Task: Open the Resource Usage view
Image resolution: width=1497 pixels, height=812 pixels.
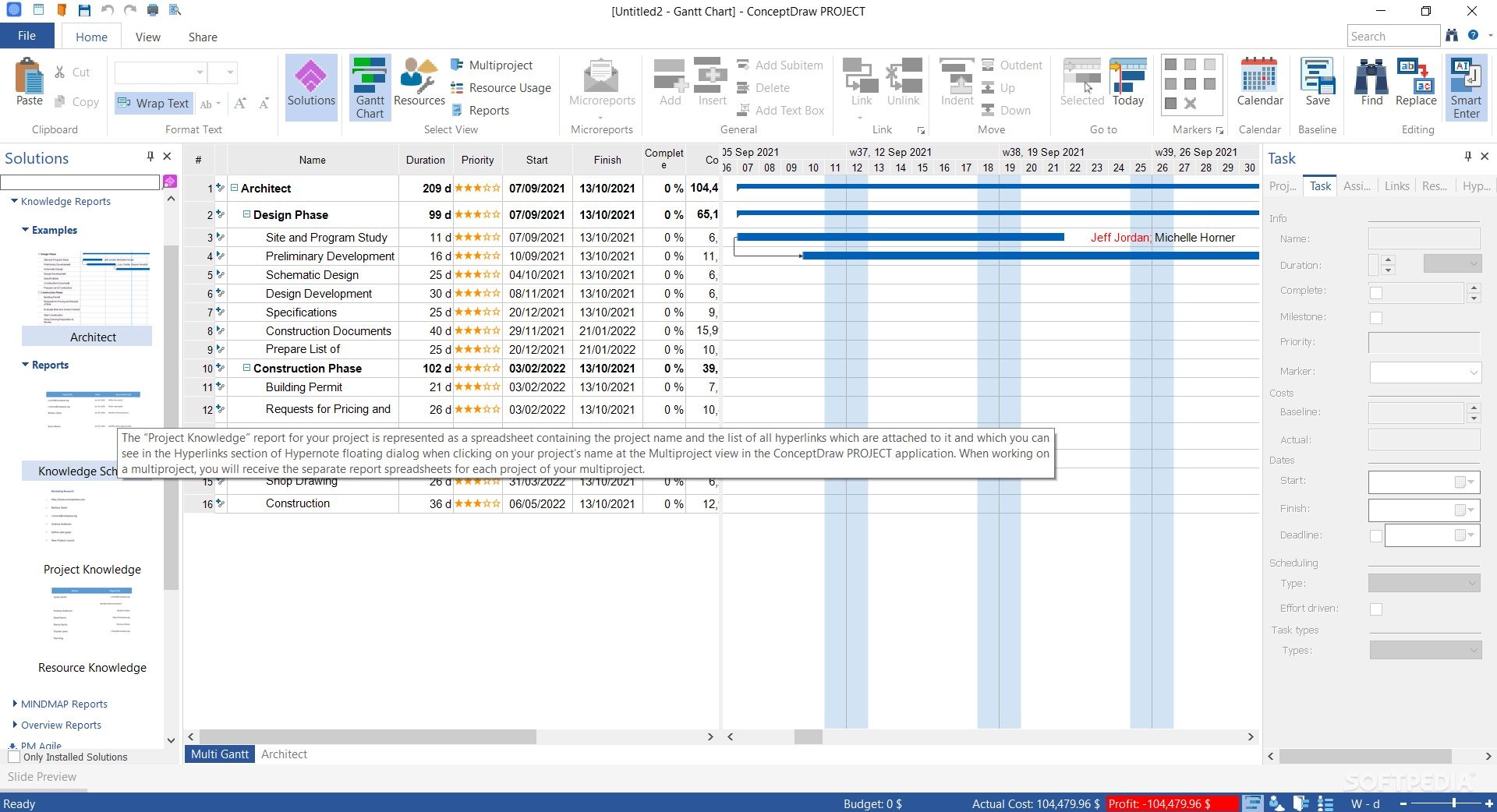Action: (x=501, y=88)
